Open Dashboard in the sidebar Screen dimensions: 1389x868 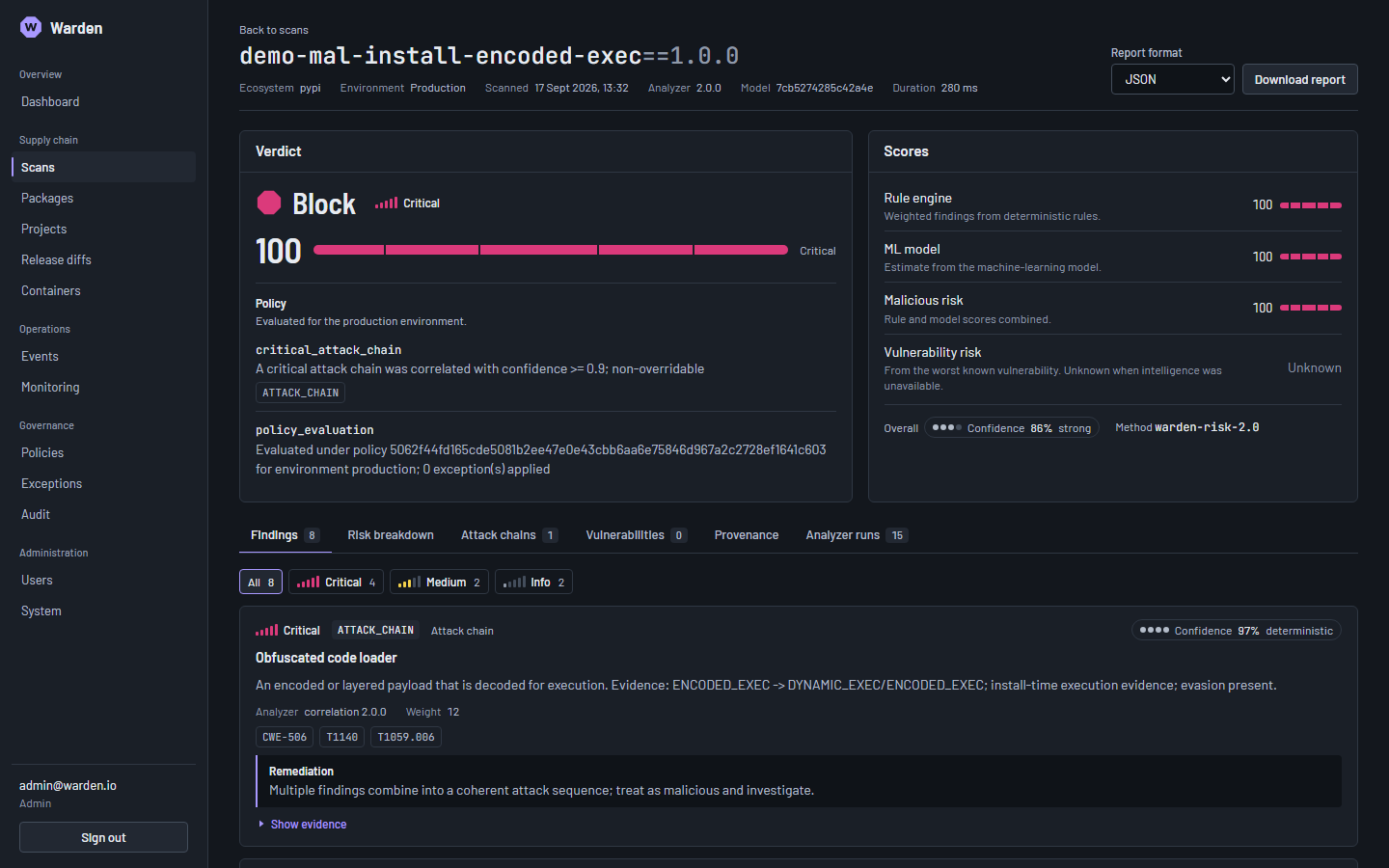(x=103, y=101)
